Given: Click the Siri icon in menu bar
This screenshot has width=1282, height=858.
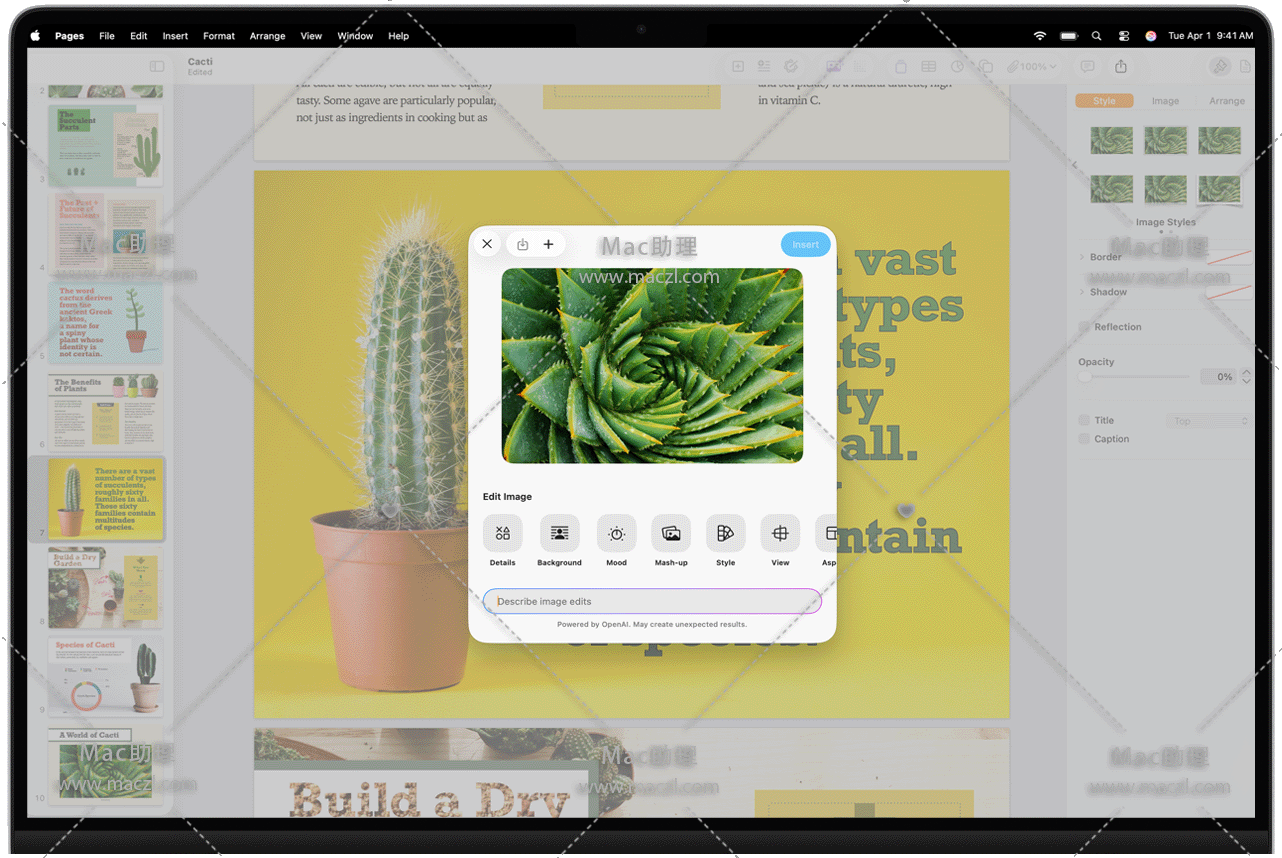Looking at the screenshot, I should click(1151, 36).
